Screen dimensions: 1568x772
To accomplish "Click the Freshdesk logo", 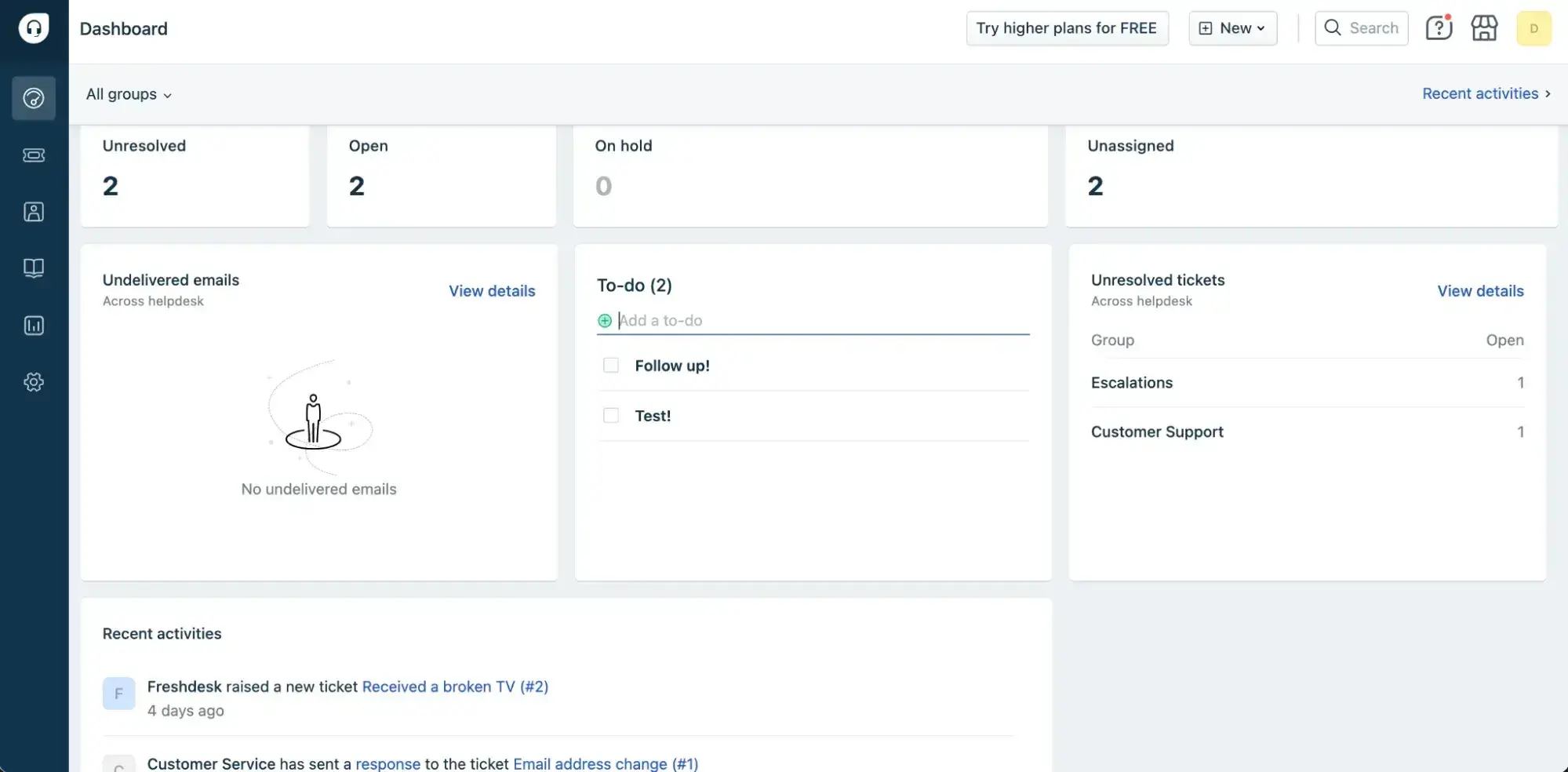I will click(33, 27).
